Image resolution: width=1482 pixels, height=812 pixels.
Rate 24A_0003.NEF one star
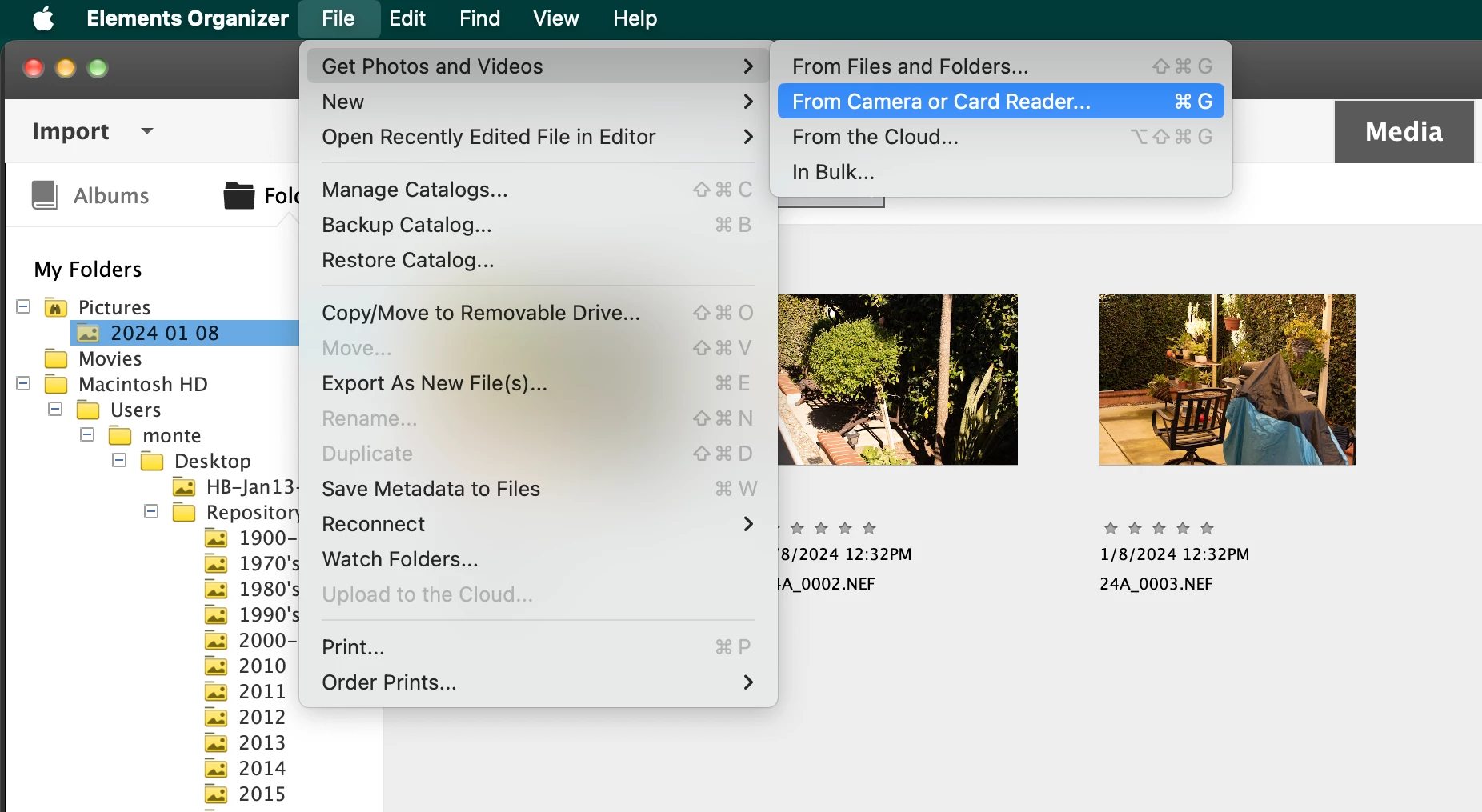coord(1111,528)
